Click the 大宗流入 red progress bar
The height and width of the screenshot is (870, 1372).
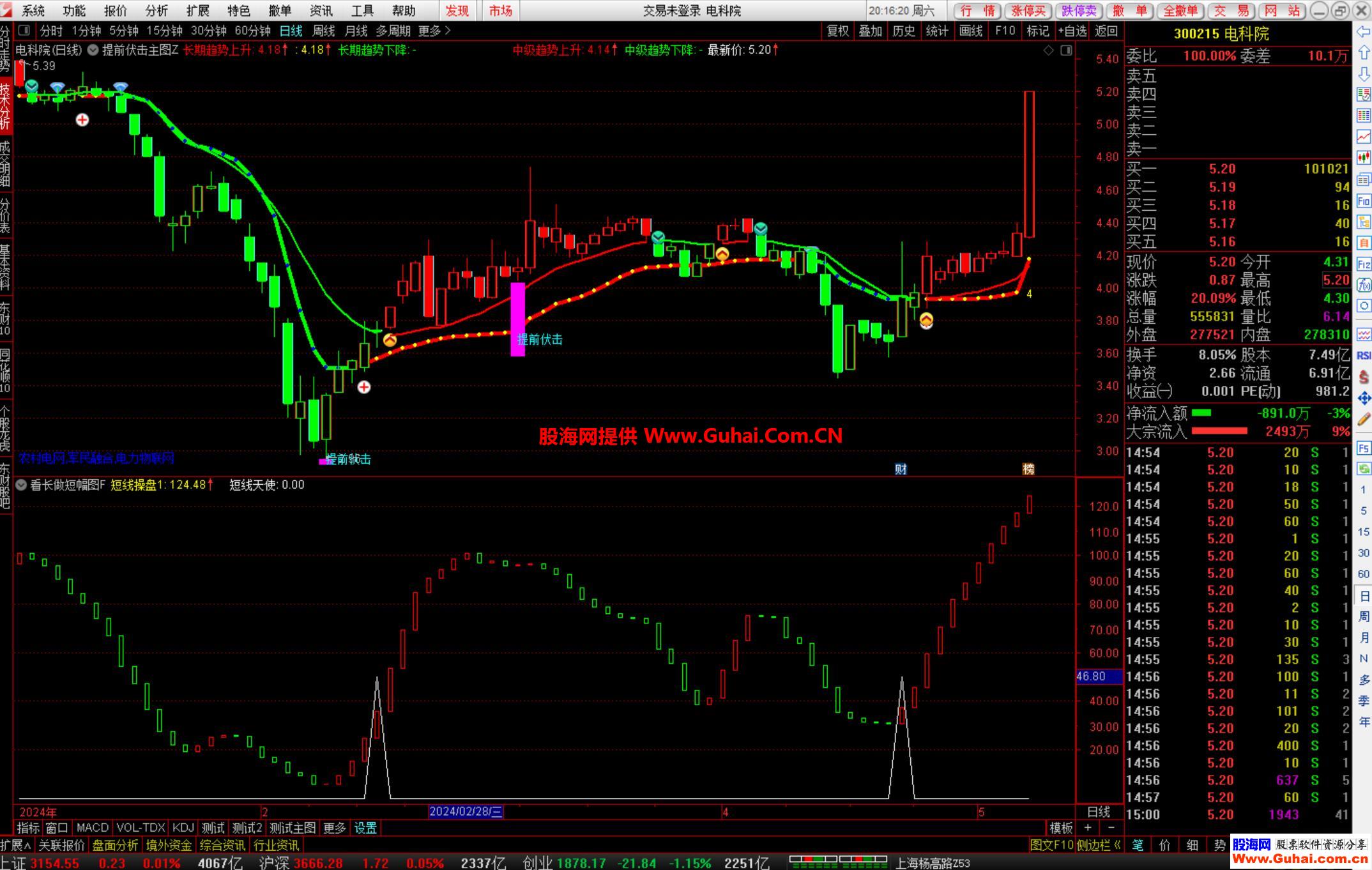(x=1219, y=431)
